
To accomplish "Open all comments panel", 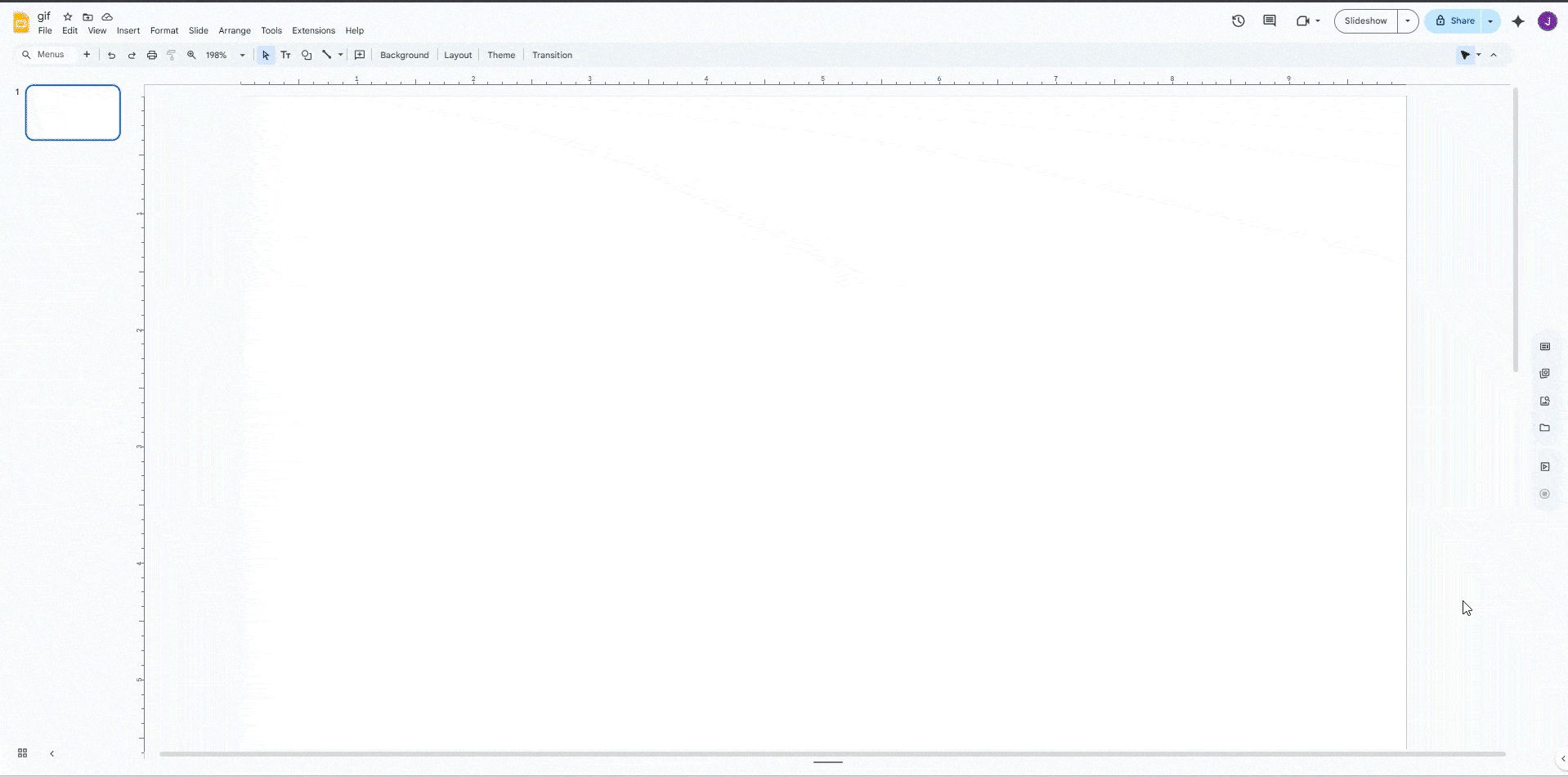I will [x=1269, y=20].
